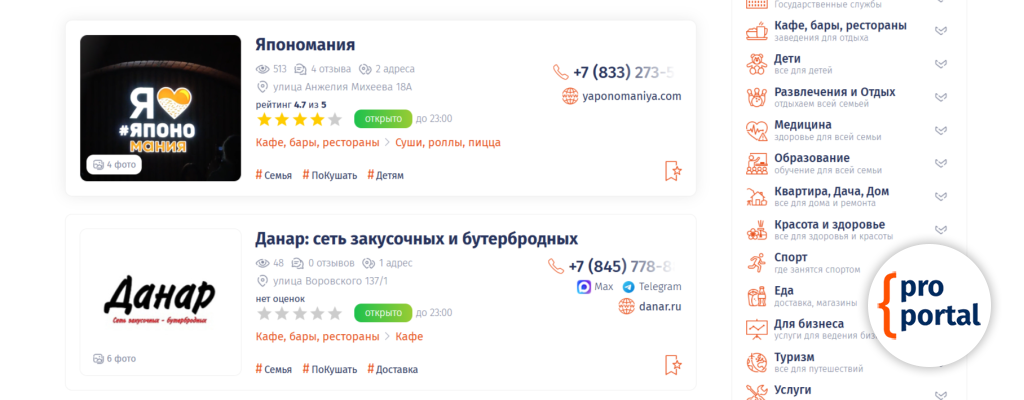Expand the Развлечения и Отдых chevron
This screenshot has width=1024, height=400.
pos(940,97)
